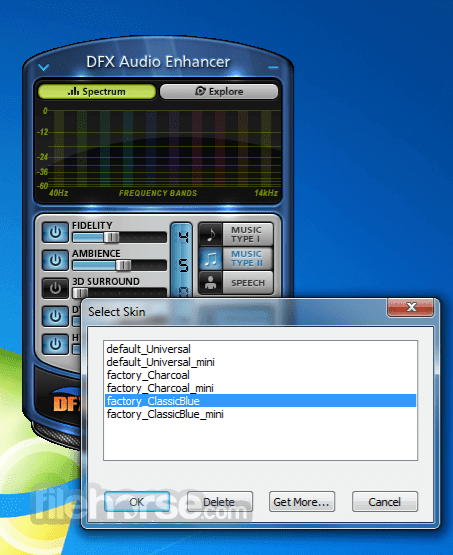Click the fifth power button at bottom
453x555 pixels.
[x=55, y=344]
